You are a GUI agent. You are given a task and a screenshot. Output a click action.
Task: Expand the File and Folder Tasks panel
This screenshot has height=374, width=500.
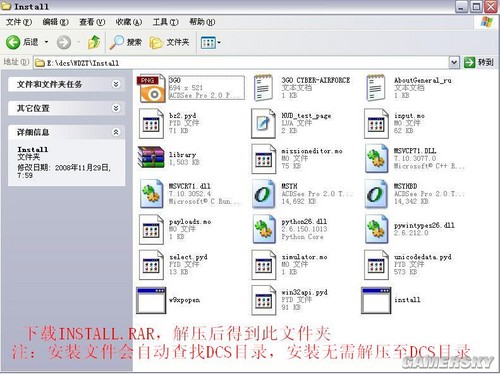[x=116, y=84]
